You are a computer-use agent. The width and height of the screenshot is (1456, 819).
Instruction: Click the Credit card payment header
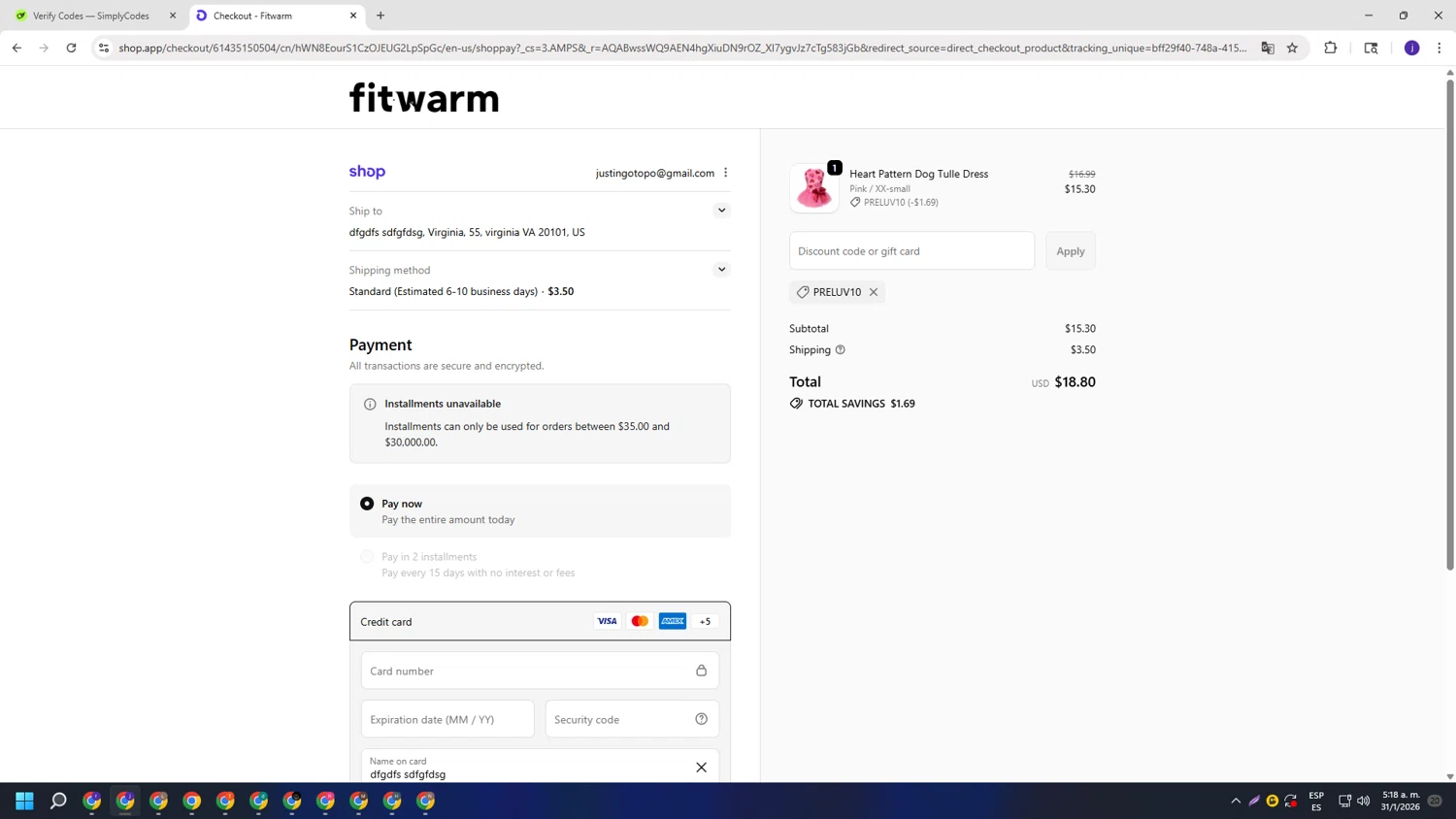[x=540, y=621]
